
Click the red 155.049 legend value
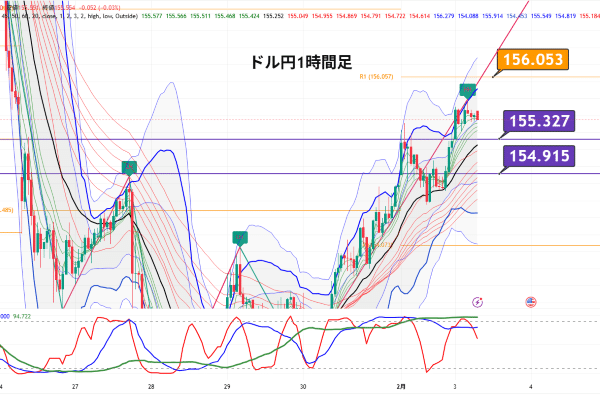point(297,16)
